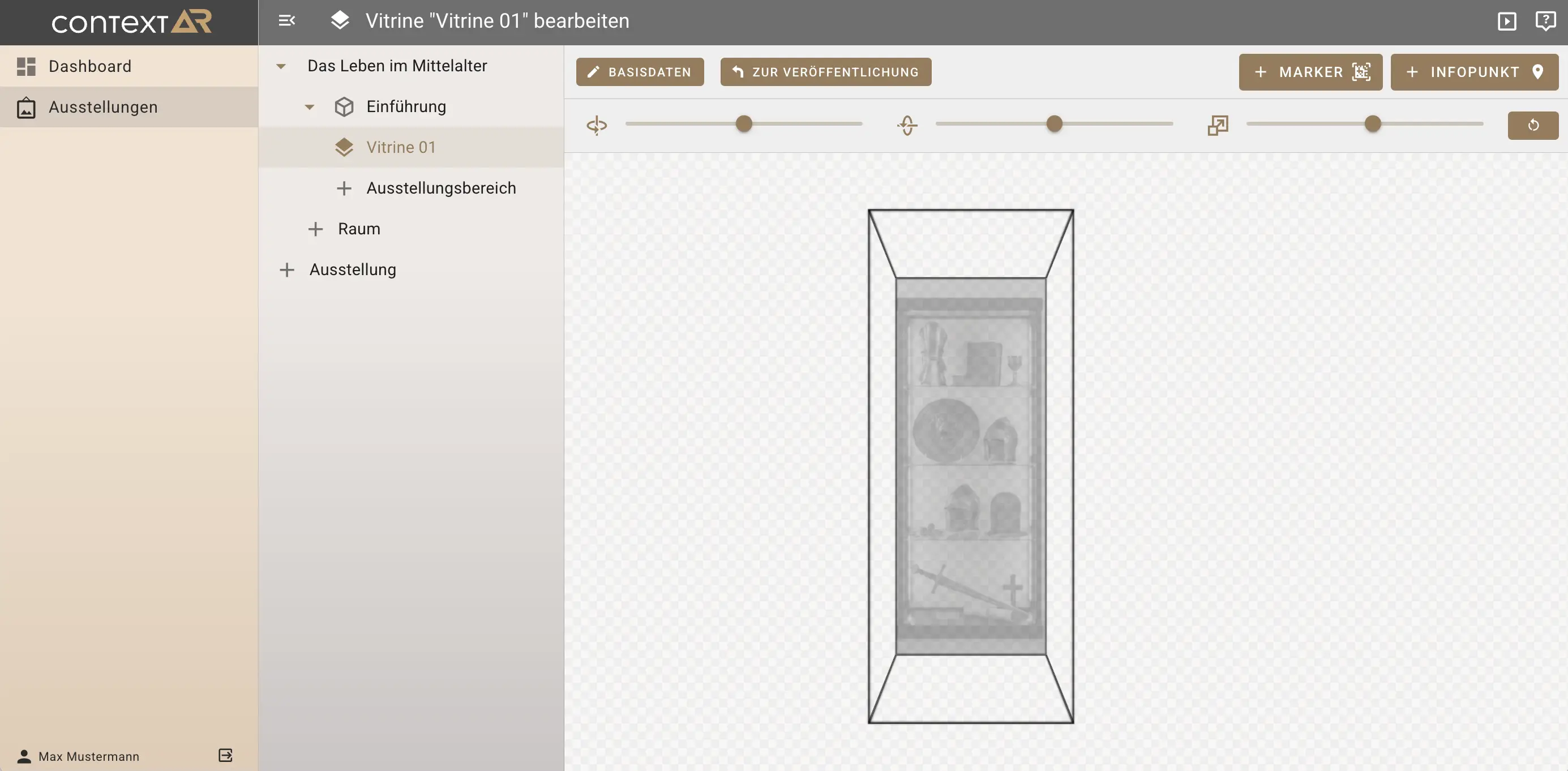This screenshot has height=771, width=1568.
Task: Open Dashboard in the sidebar
Action: [89, 66]
